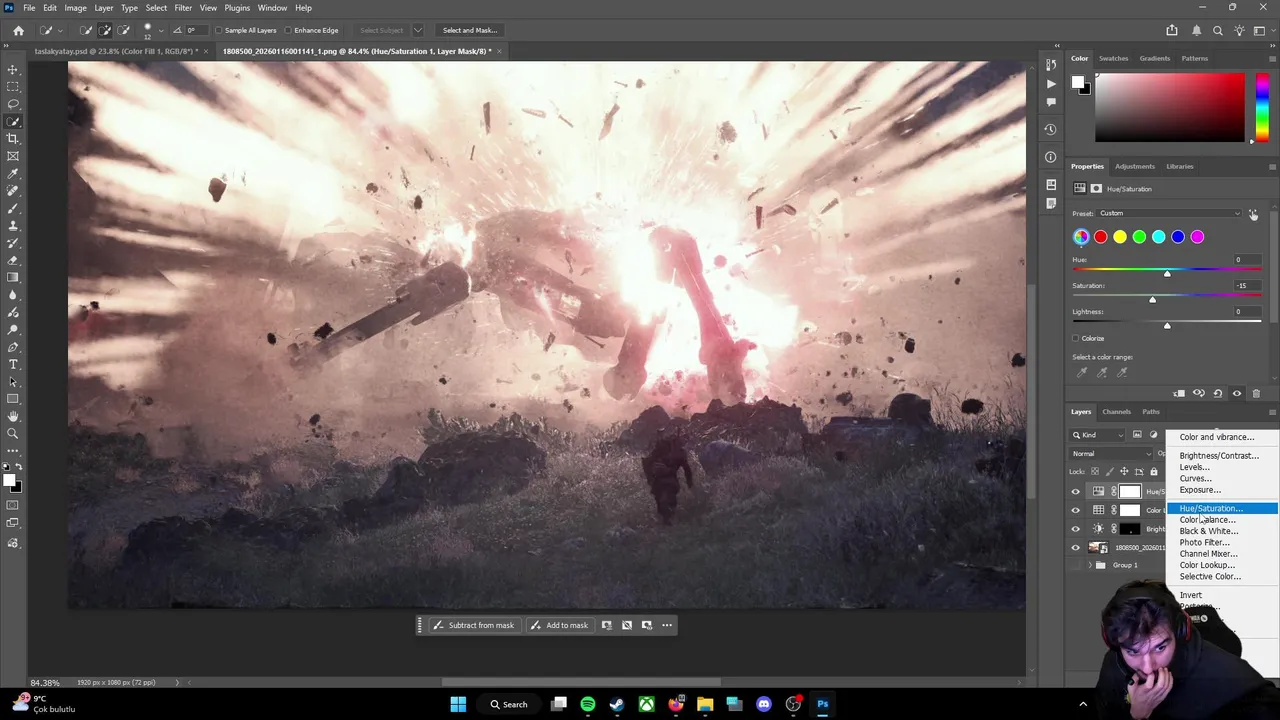This screenshot has width=1280, height=720.
Task: Toggle adjustment visibility eye in Properties
Action: coord(1237,393)
